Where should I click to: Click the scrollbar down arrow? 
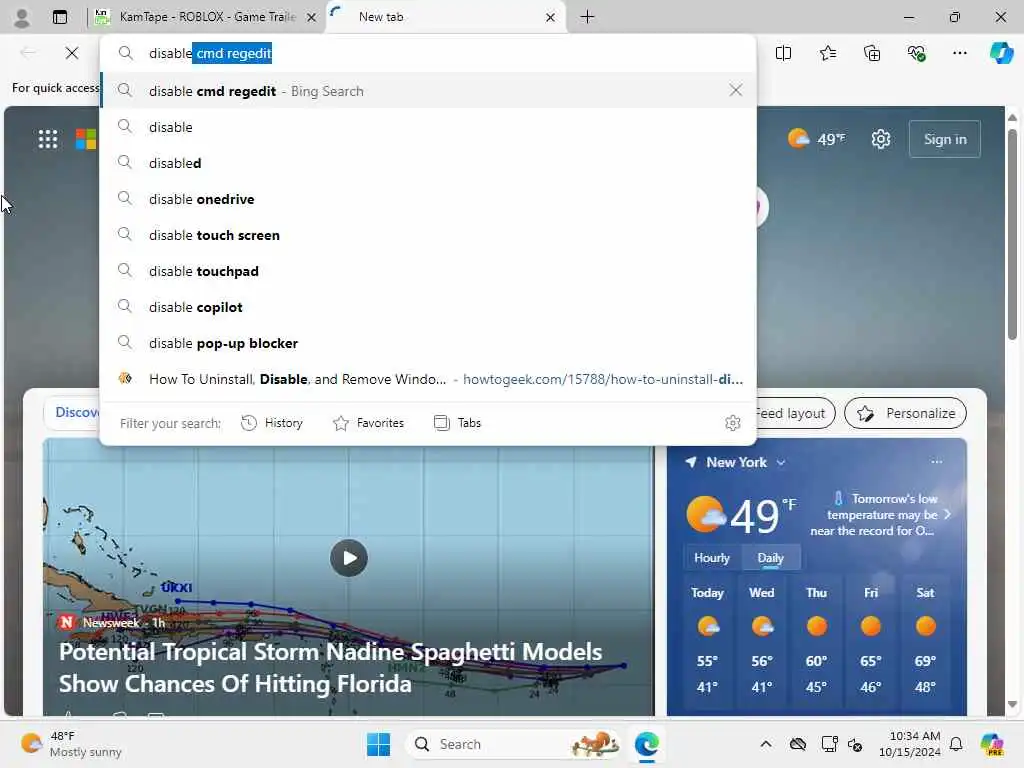(1012, 705)
